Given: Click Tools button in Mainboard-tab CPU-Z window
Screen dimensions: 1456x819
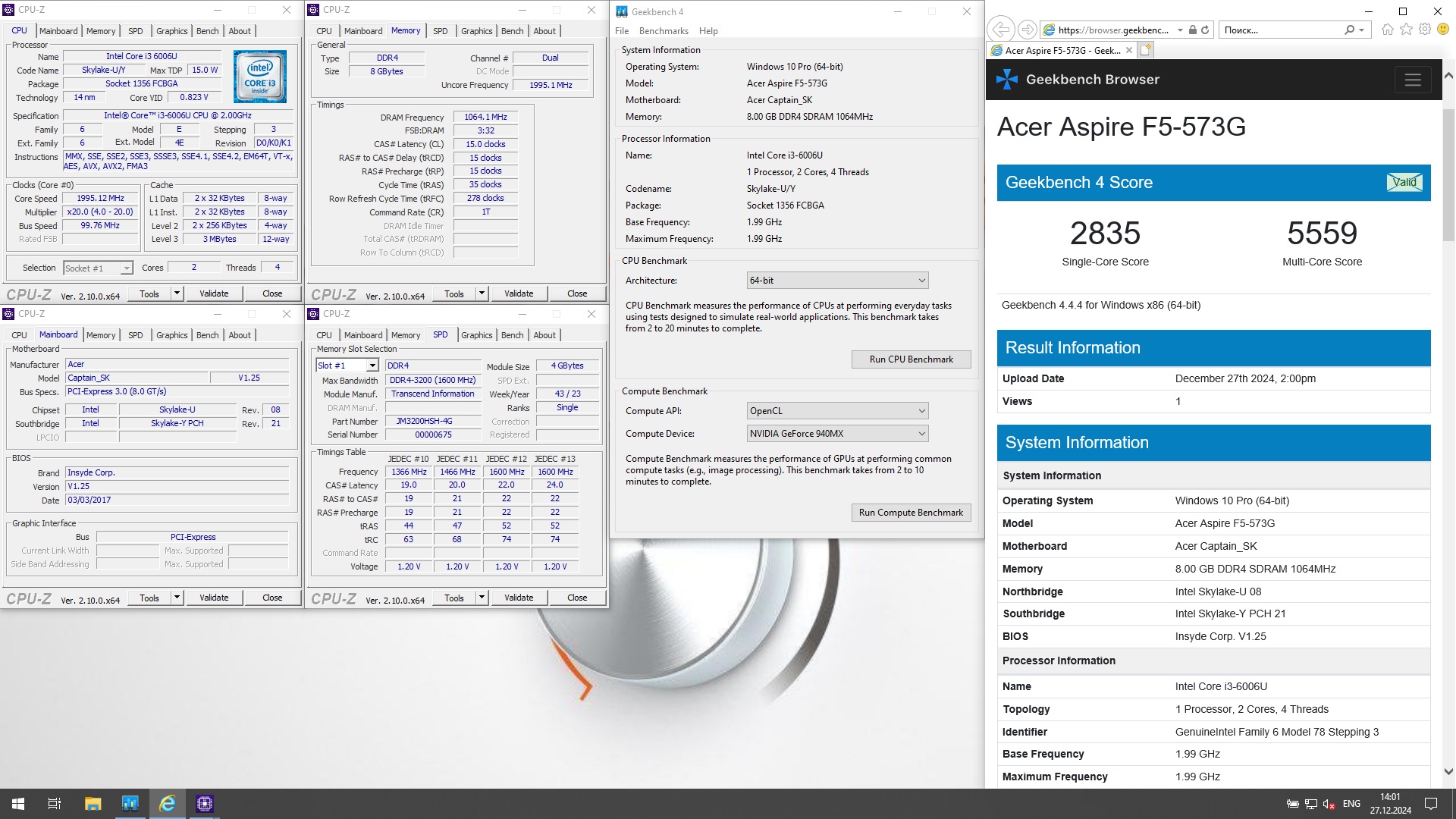Looking at the screenshot, I should tap(149, 598).
